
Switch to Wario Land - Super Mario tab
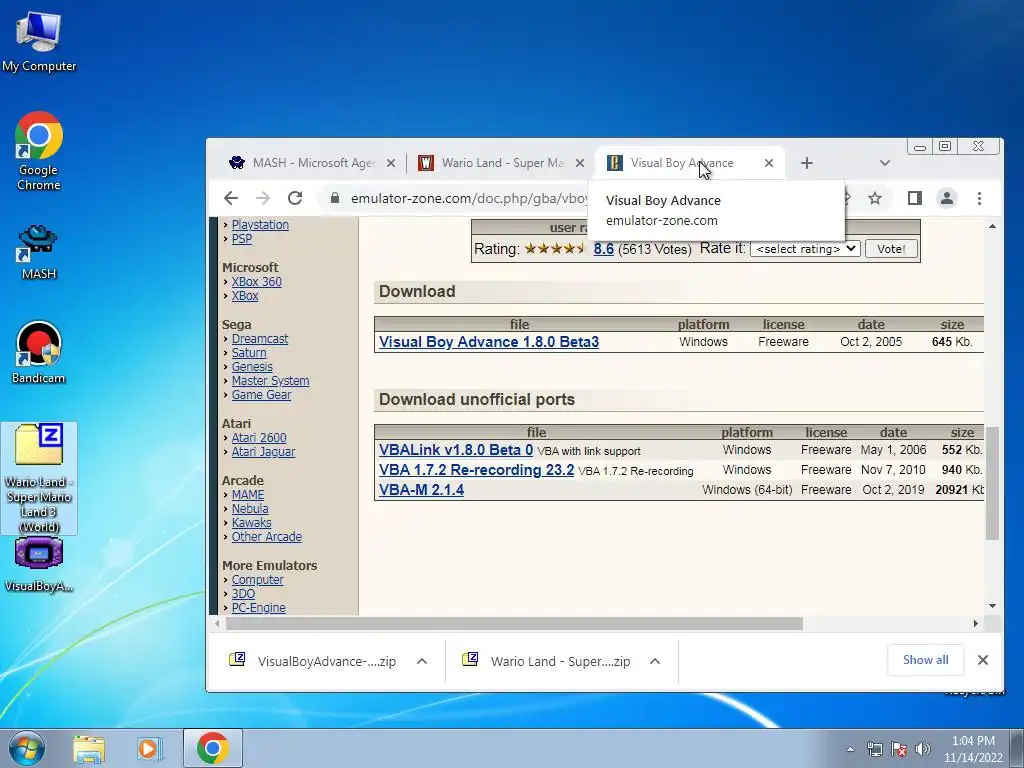tap(500, 163)
